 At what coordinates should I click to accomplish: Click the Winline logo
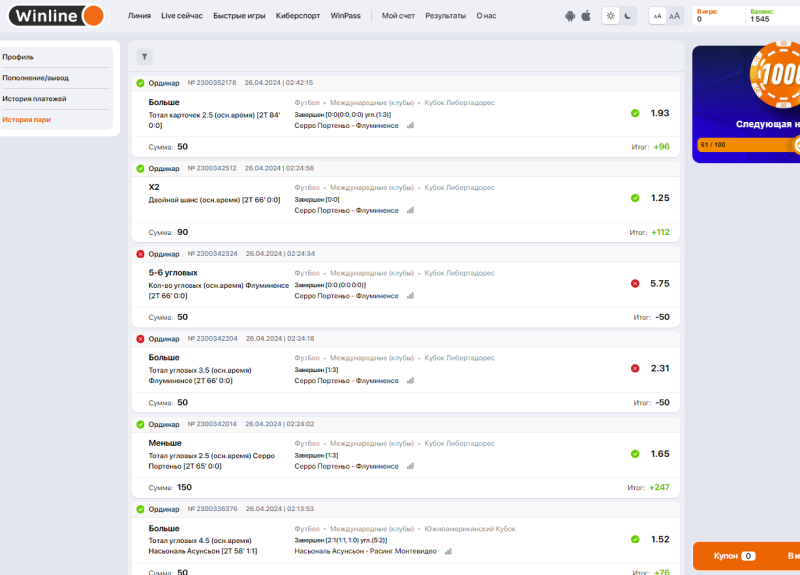click(53, 16)
